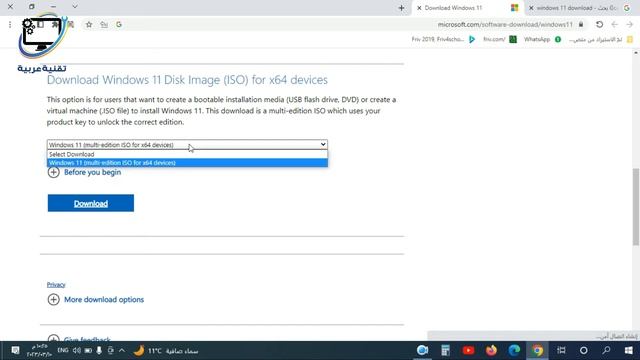Open the volume speaker tray icon

(77, 351)
